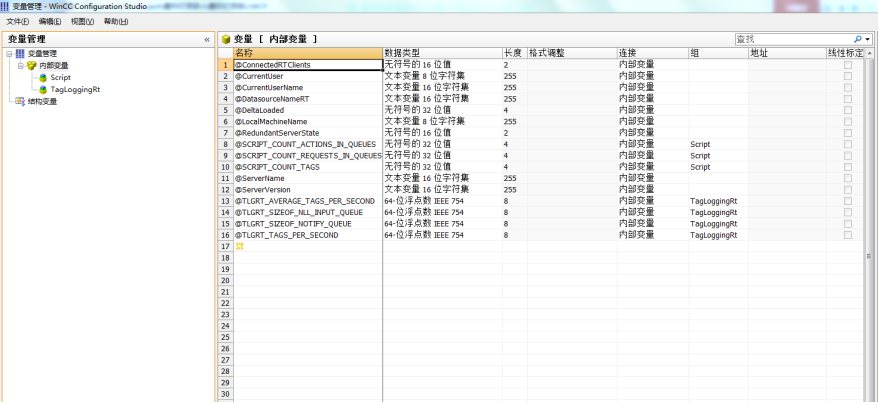Click the @SCRIPT_COUNT_TAGS name cell
The image size is (879, 403).
[x=308, y=167]
